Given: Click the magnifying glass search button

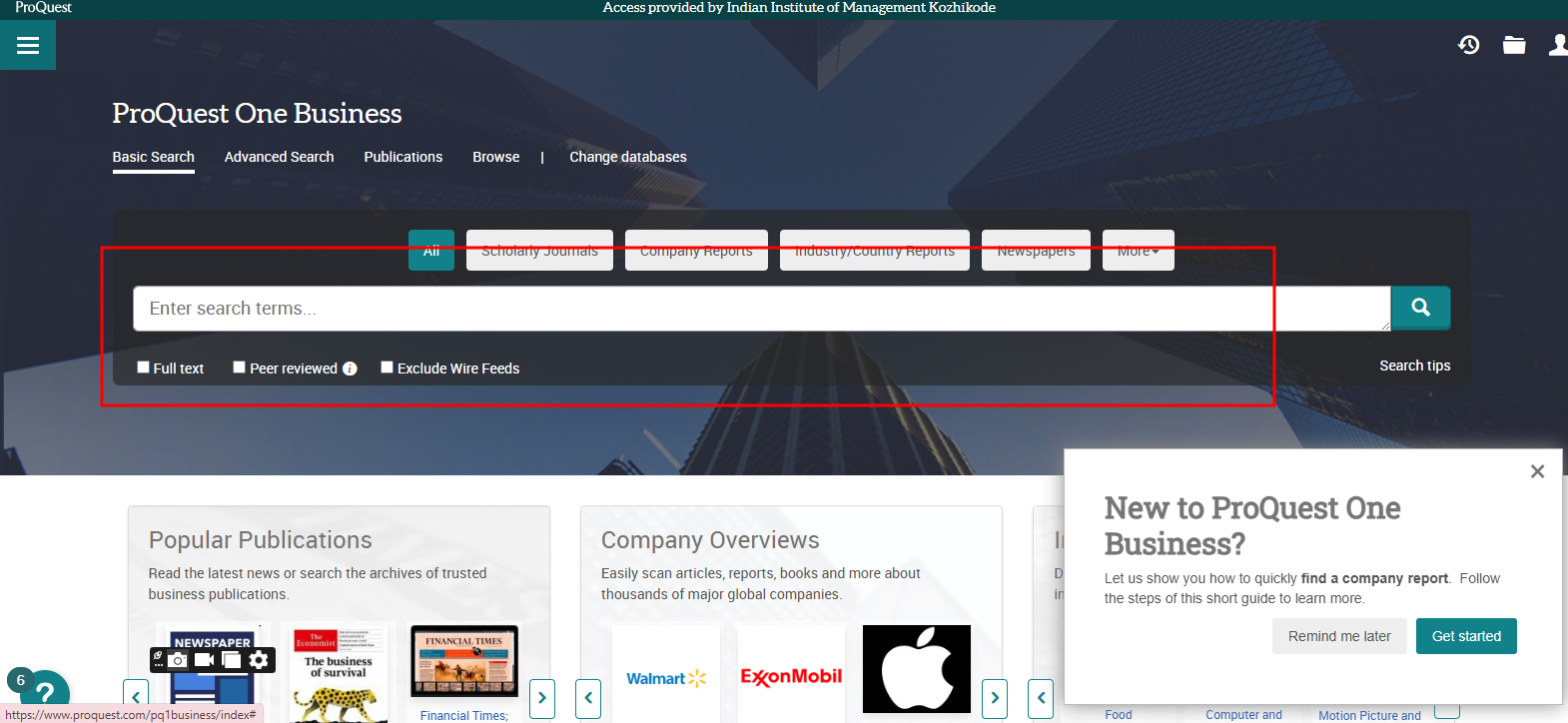Looking at the screenshot, I should click(x=1420, y=308).
